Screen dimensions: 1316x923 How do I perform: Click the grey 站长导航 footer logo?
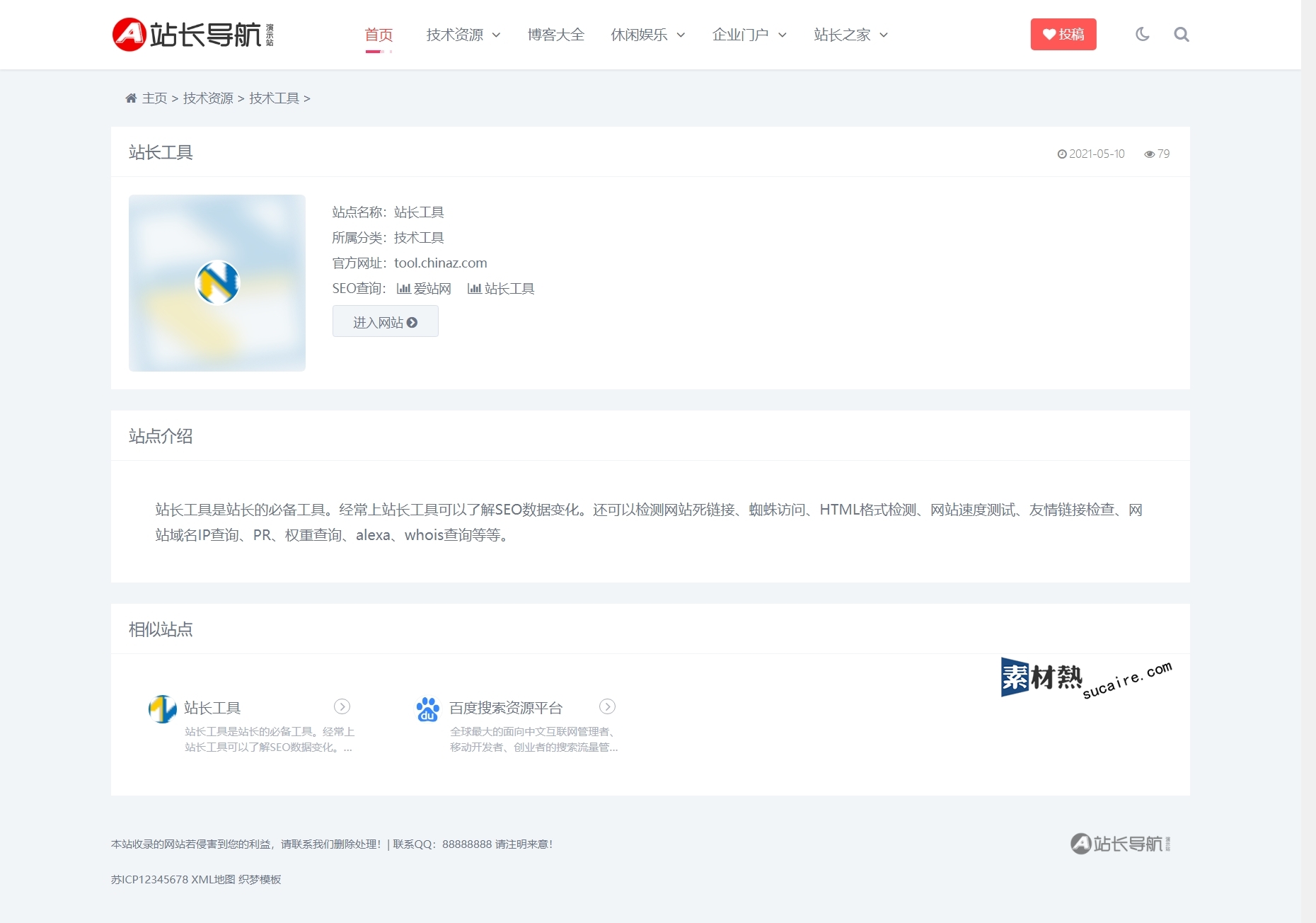pos(1120,844)
